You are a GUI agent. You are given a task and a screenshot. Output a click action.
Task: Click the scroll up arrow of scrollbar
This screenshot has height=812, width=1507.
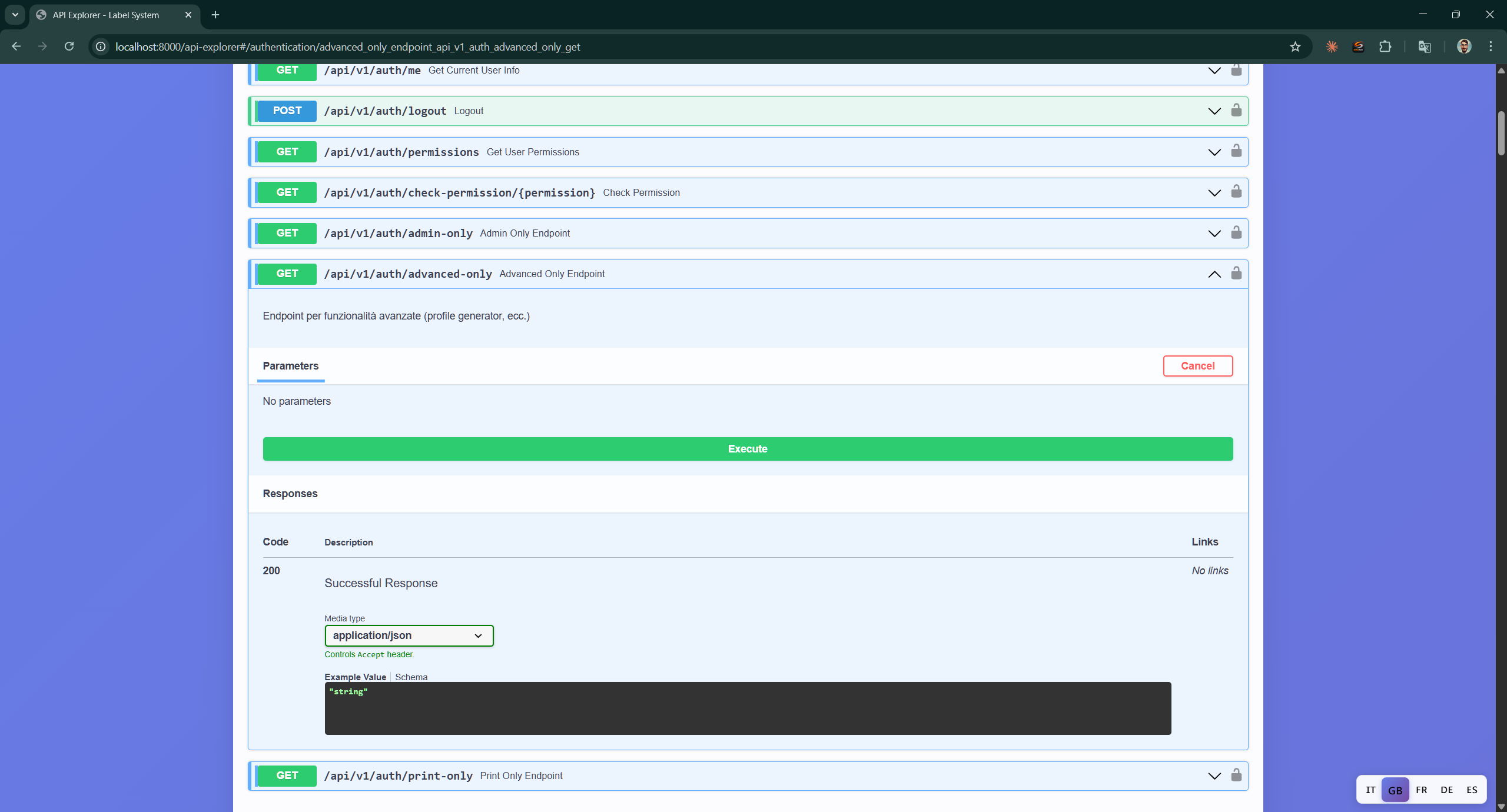[x=1501, y=70]
